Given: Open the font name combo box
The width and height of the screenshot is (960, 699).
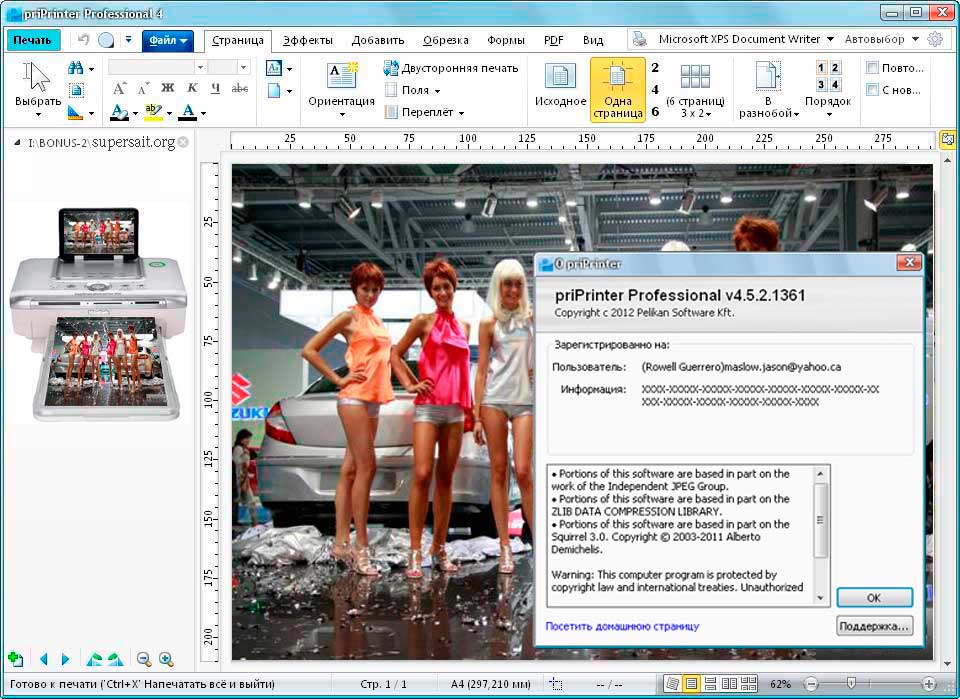Looking at the screenshot, I should [x=157, y=67].
